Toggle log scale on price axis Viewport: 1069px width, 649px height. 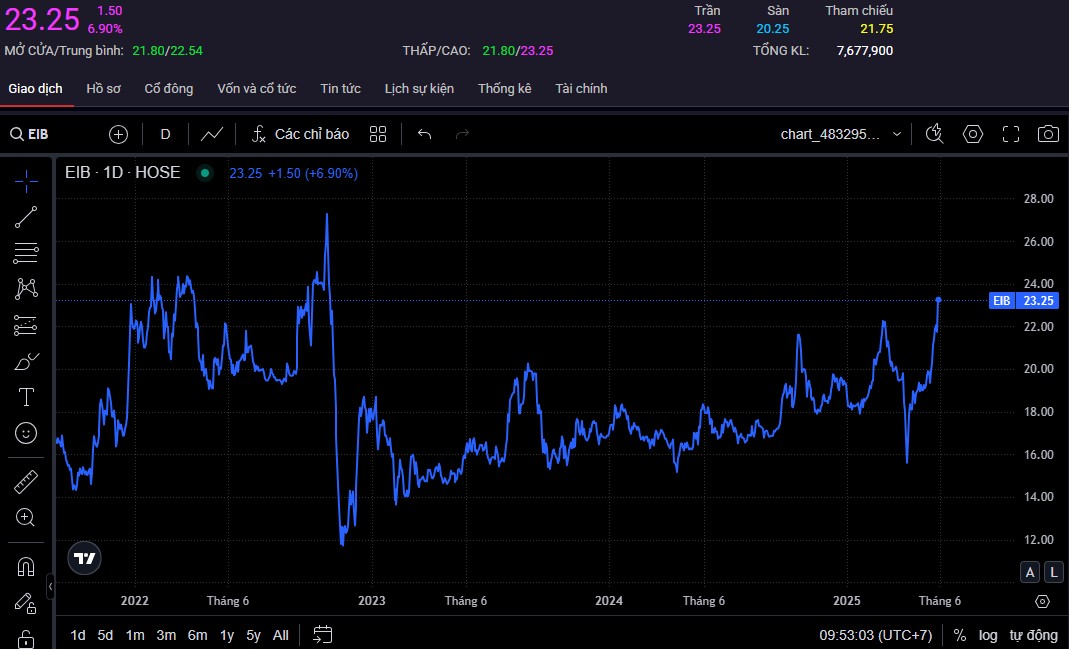tap(988, 635)
